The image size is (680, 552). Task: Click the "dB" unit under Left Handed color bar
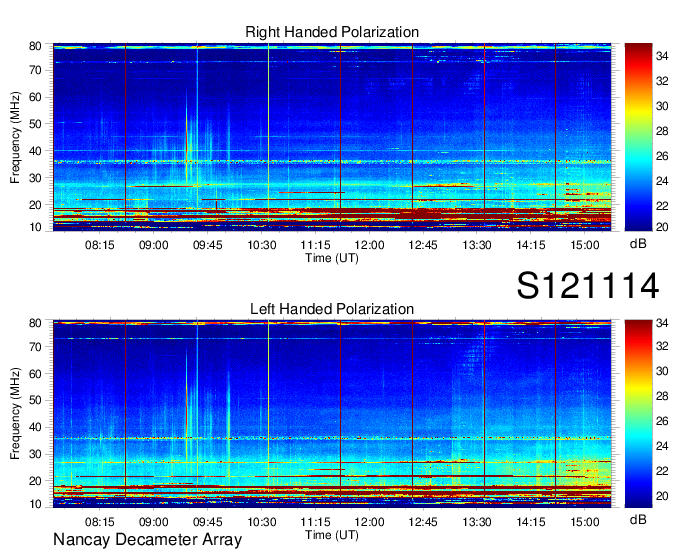638,519
